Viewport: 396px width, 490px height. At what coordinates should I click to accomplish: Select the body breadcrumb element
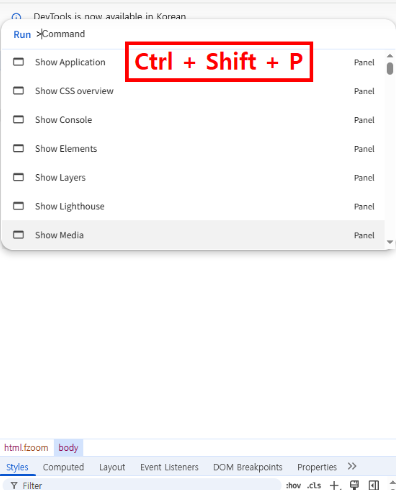68,447
